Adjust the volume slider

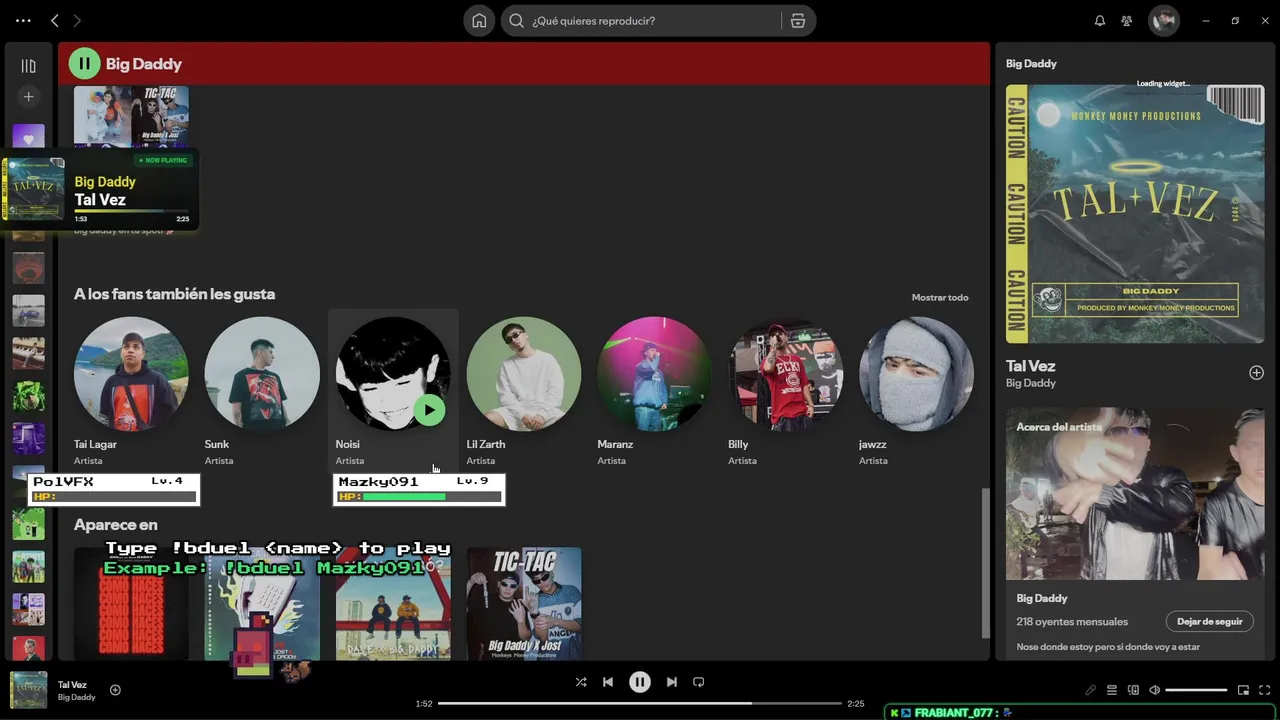pyautogui.click(x=1196, y=690)
